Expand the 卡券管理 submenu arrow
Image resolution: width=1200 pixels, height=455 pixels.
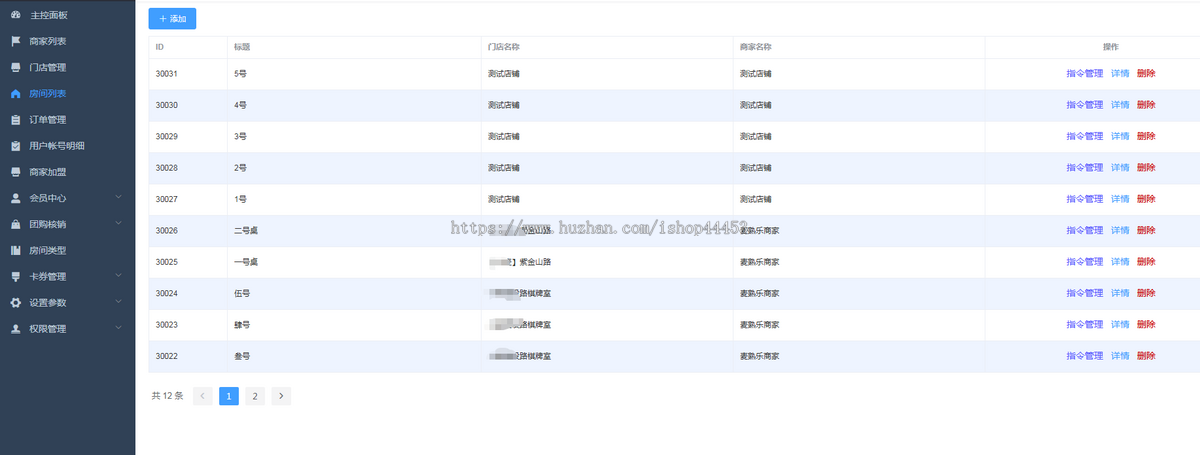[x=119, y=275]
